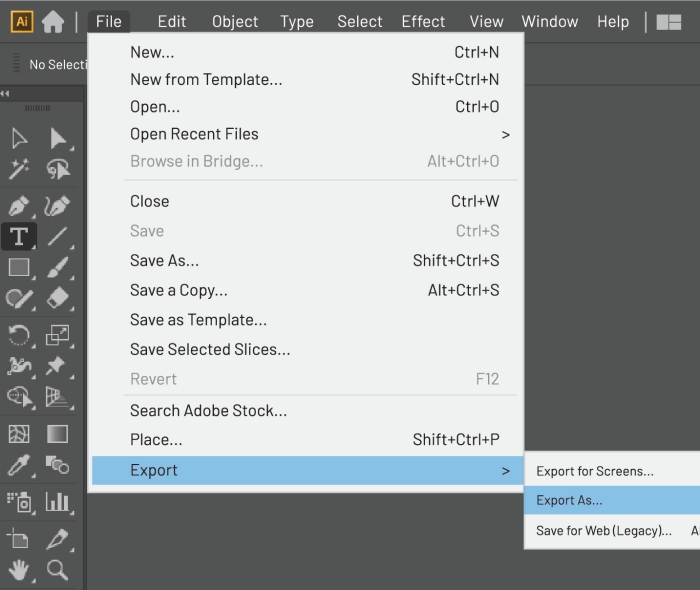Select the Curvature tool
700x590 pixels.
coord(57,206)
